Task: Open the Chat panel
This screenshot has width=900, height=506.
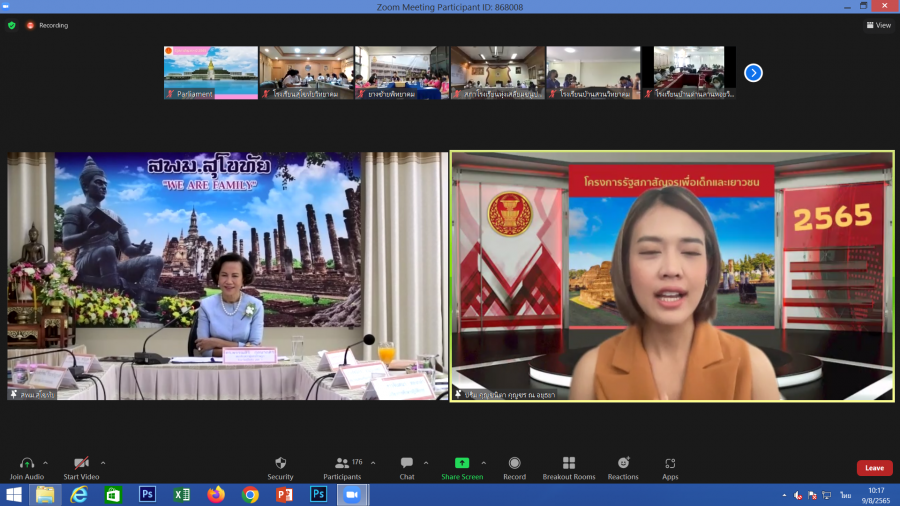Action: (x=407, y=467)
